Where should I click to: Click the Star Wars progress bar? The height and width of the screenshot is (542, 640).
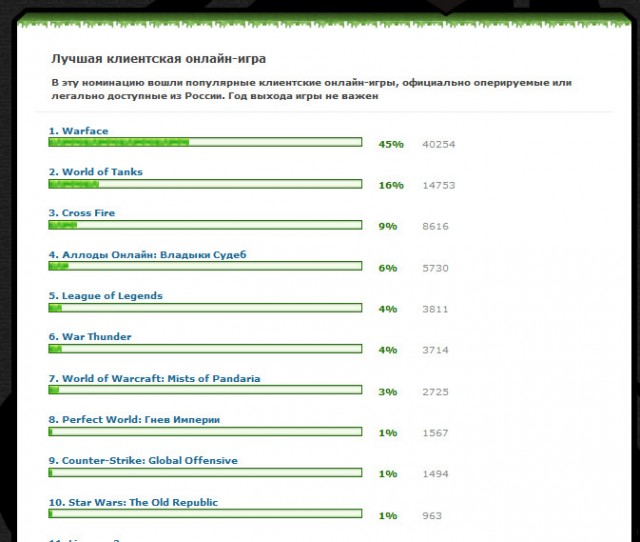coord(205,513)
